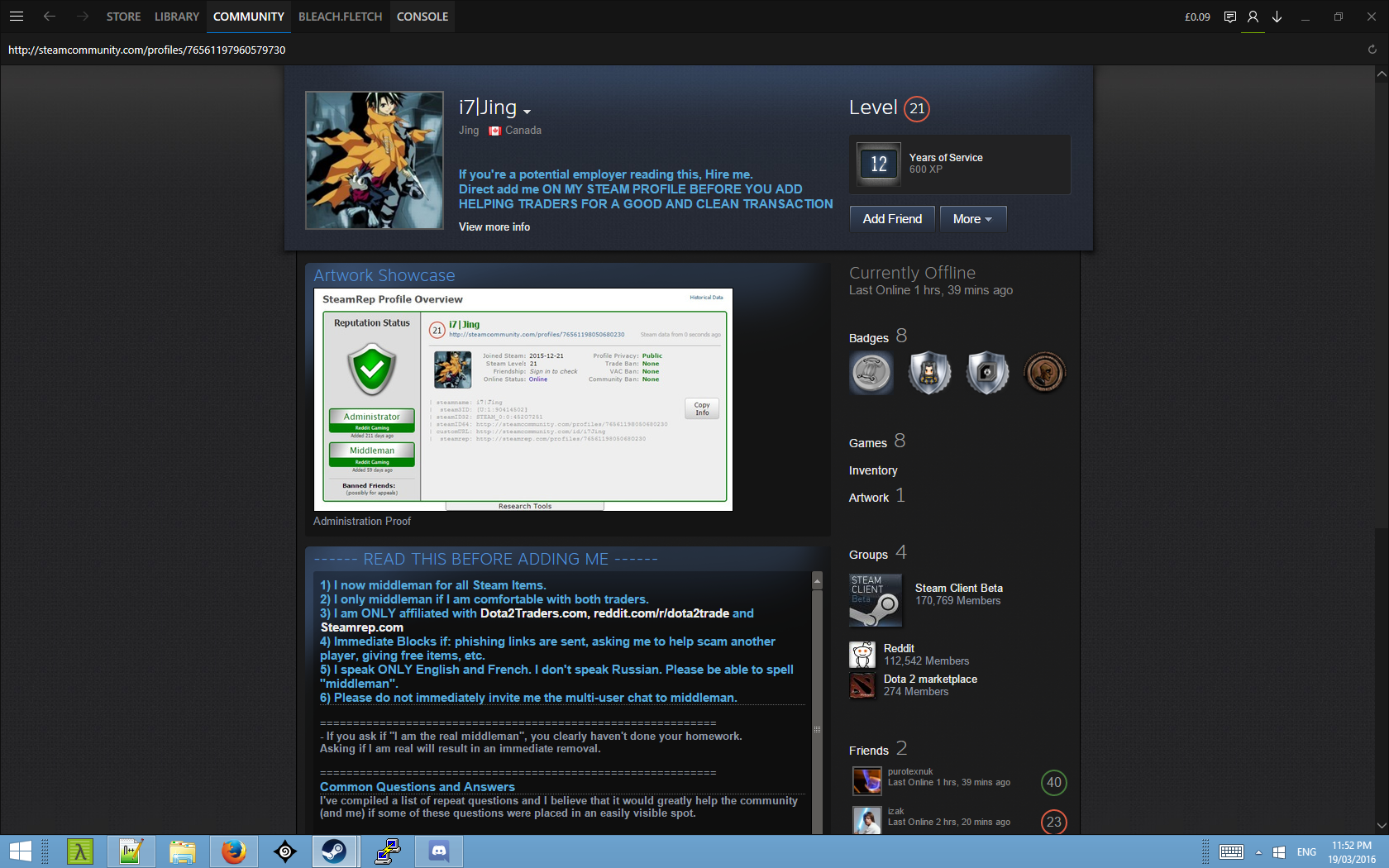Open the downloads arrow icon
Viewport: 1389px width, 868px height.
point(1277,17)
